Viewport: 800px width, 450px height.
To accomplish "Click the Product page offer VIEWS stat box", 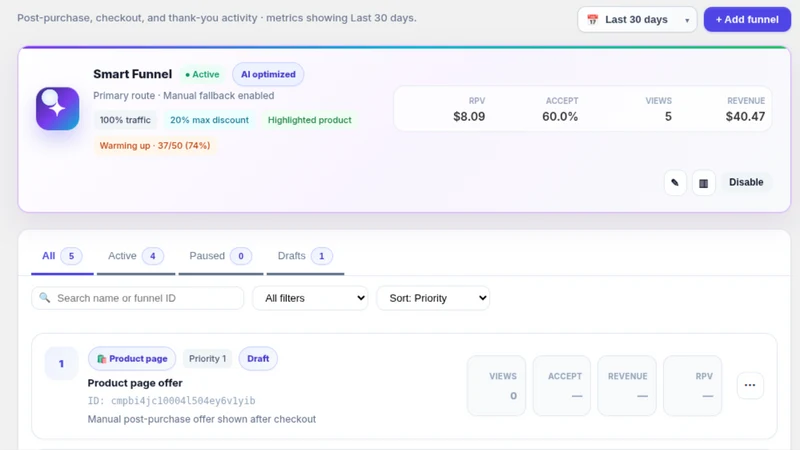I will pyautogui.click(x=496, y=386).
